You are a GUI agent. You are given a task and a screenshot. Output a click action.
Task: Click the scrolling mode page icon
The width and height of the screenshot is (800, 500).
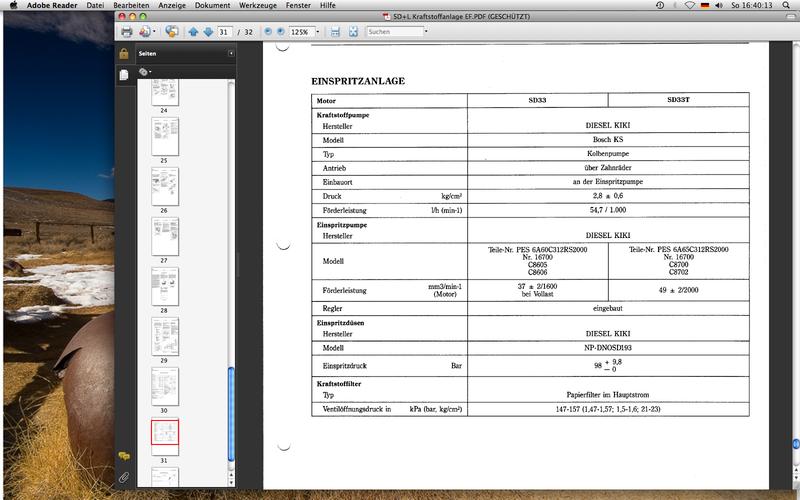336,32
